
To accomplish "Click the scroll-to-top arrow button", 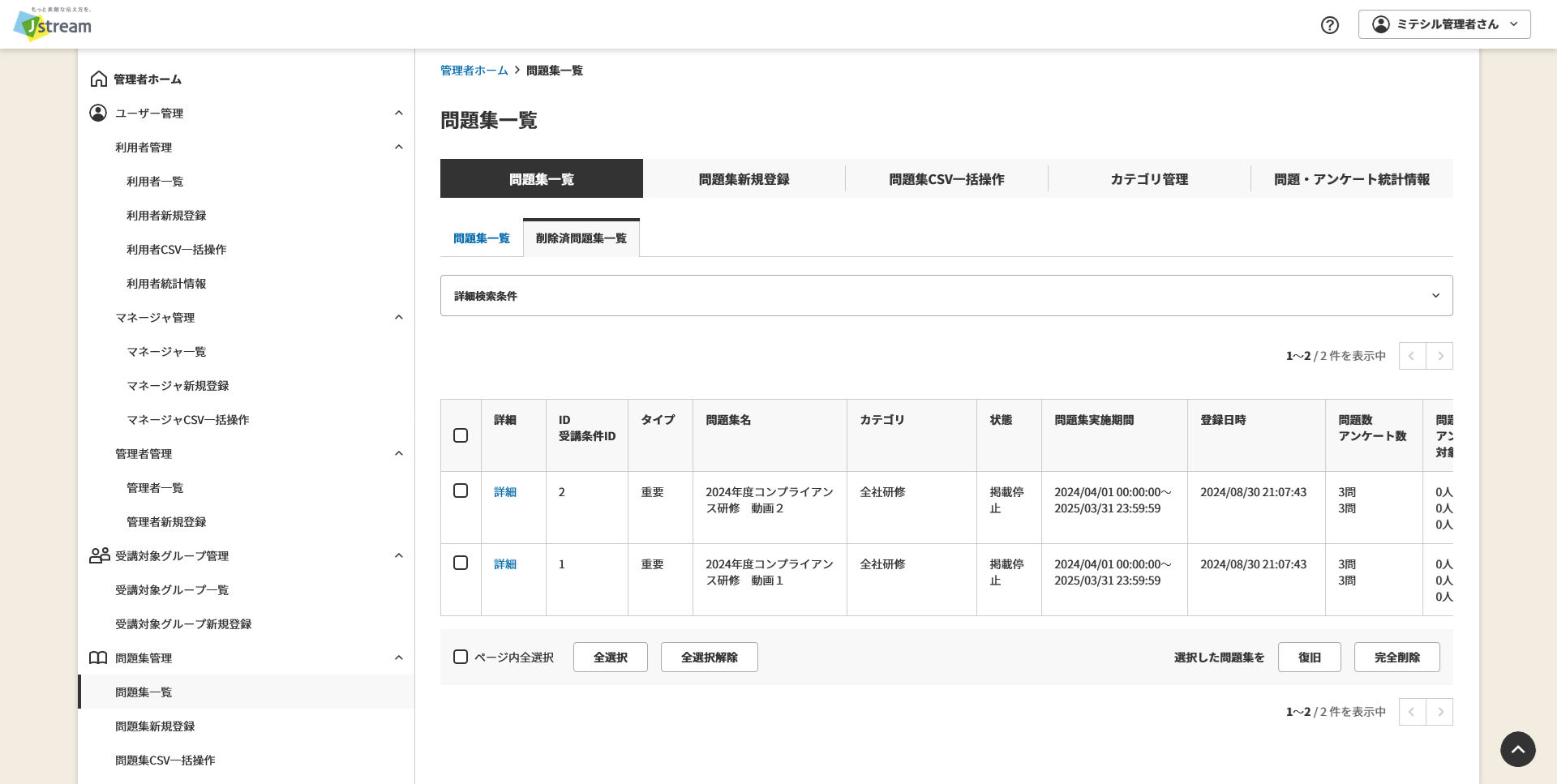I will coord(1517,749).
